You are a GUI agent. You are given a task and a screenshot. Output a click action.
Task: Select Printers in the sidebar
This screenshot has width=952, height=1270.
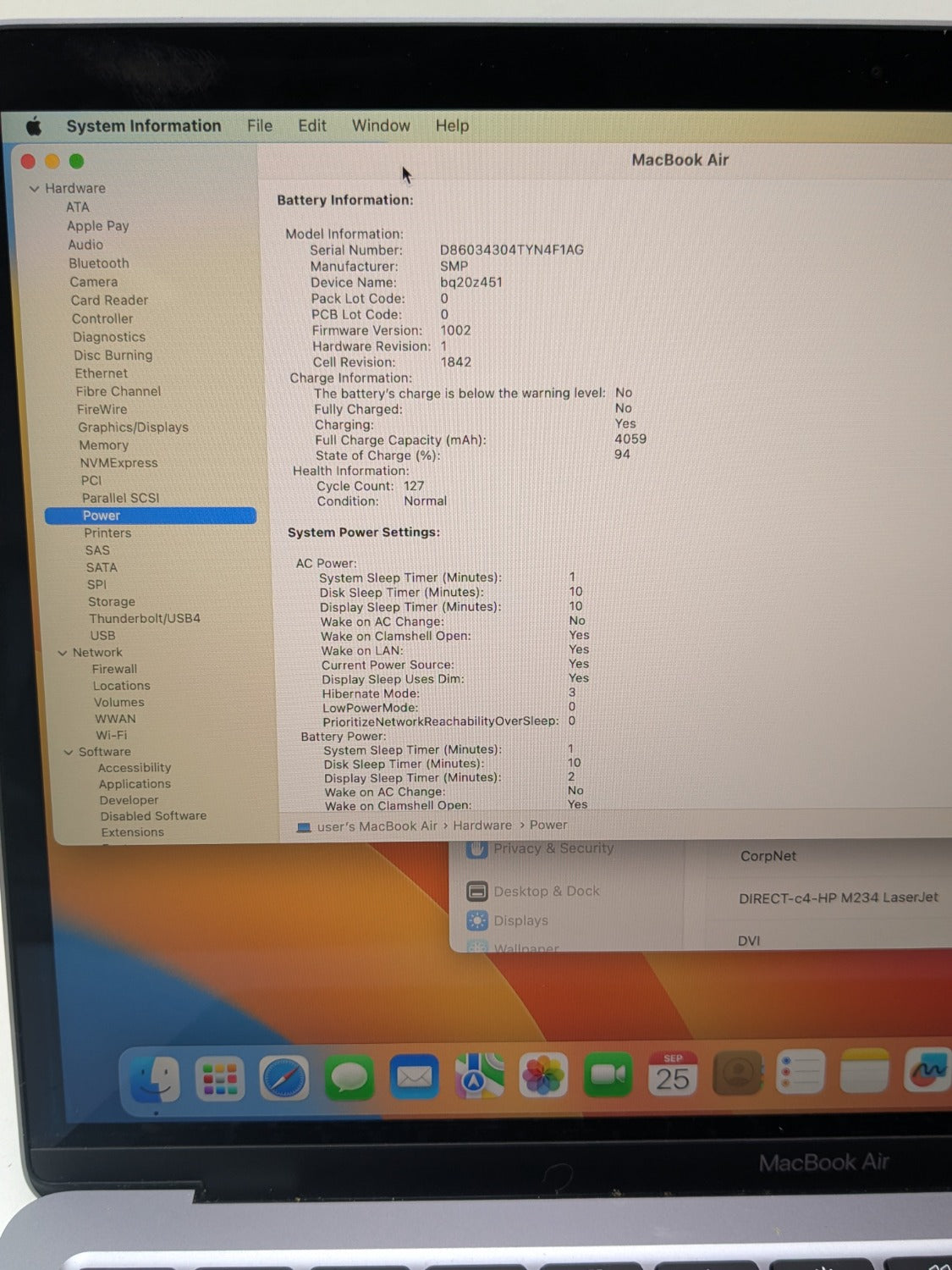click(x=107, y=533)
